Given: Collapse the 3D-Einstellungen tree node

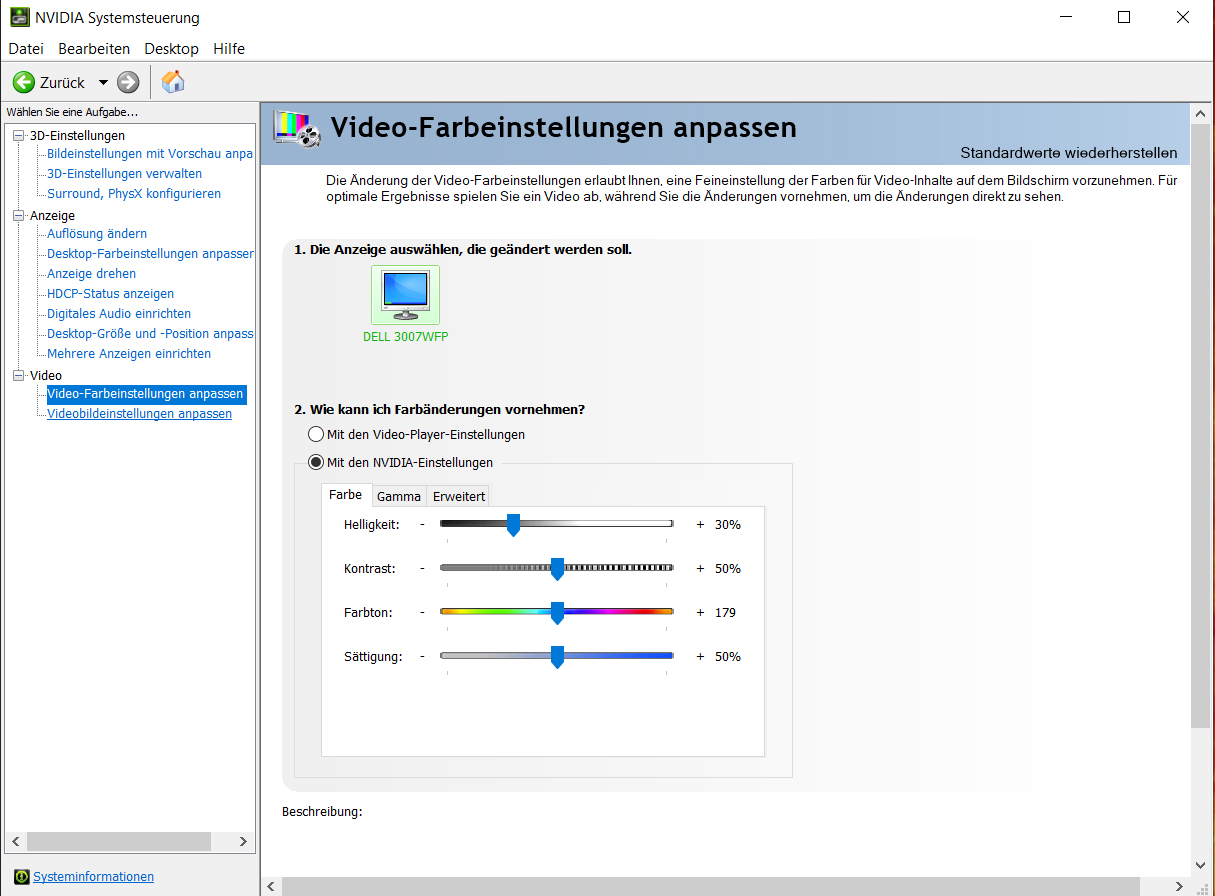Looking at the screenshot, I should [19, 135].
